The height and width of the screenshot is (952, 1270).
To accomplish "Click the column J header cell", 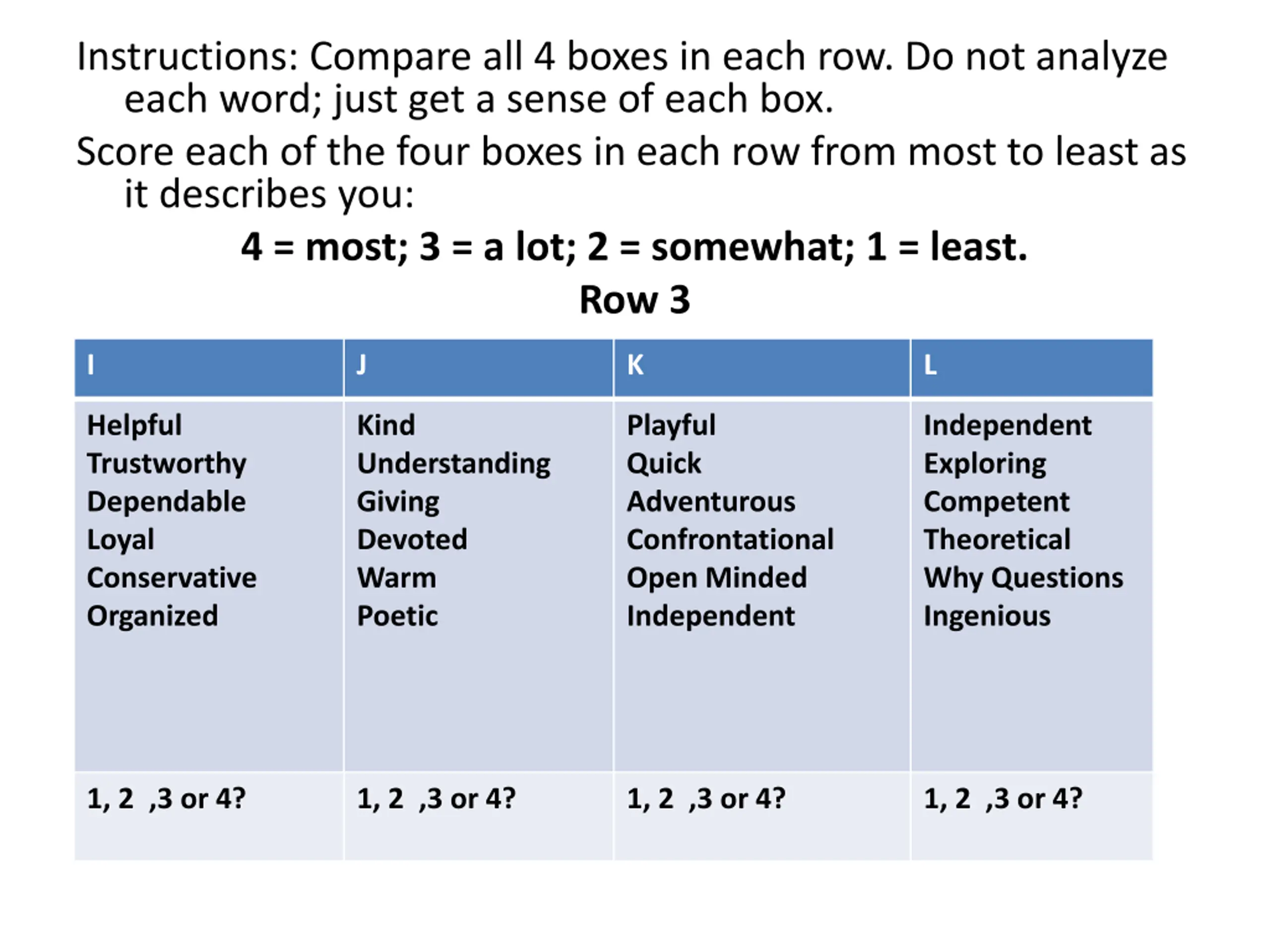I will pos(478,367).
